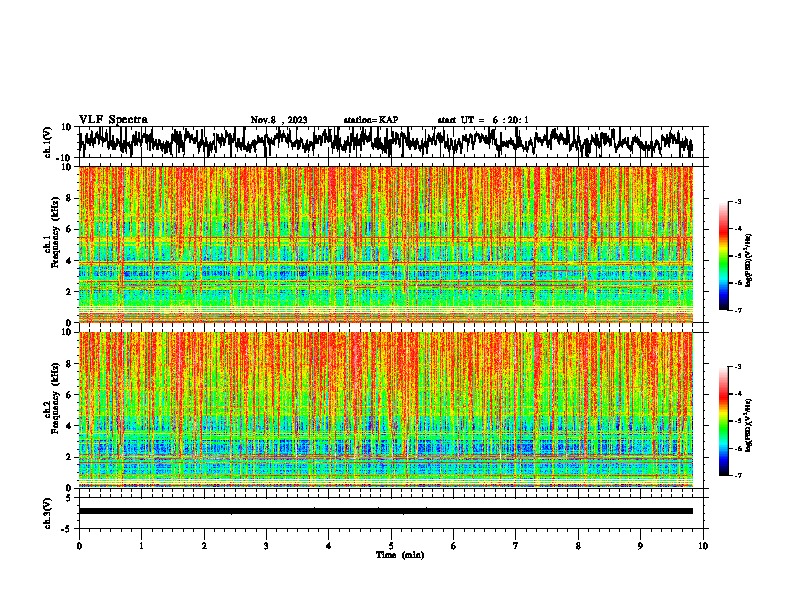
Task: Click the "2" kHz tick on ch.1 spectrogram
Action: (70, 291)
